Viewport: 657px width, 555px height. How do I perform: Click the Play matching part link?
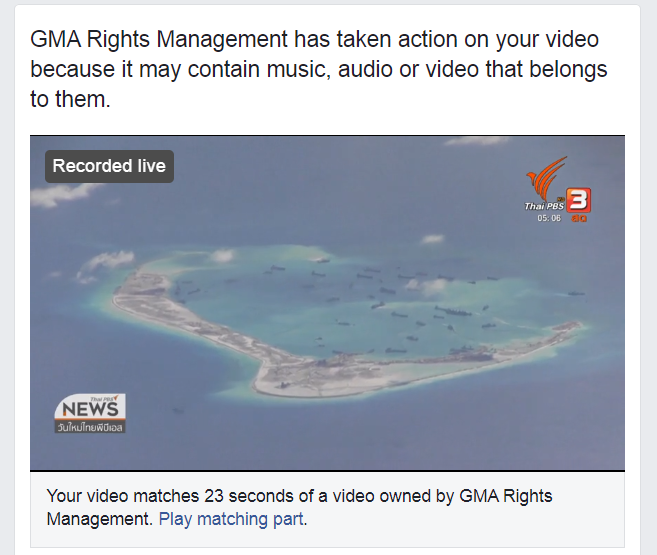(x=231, y=519)
